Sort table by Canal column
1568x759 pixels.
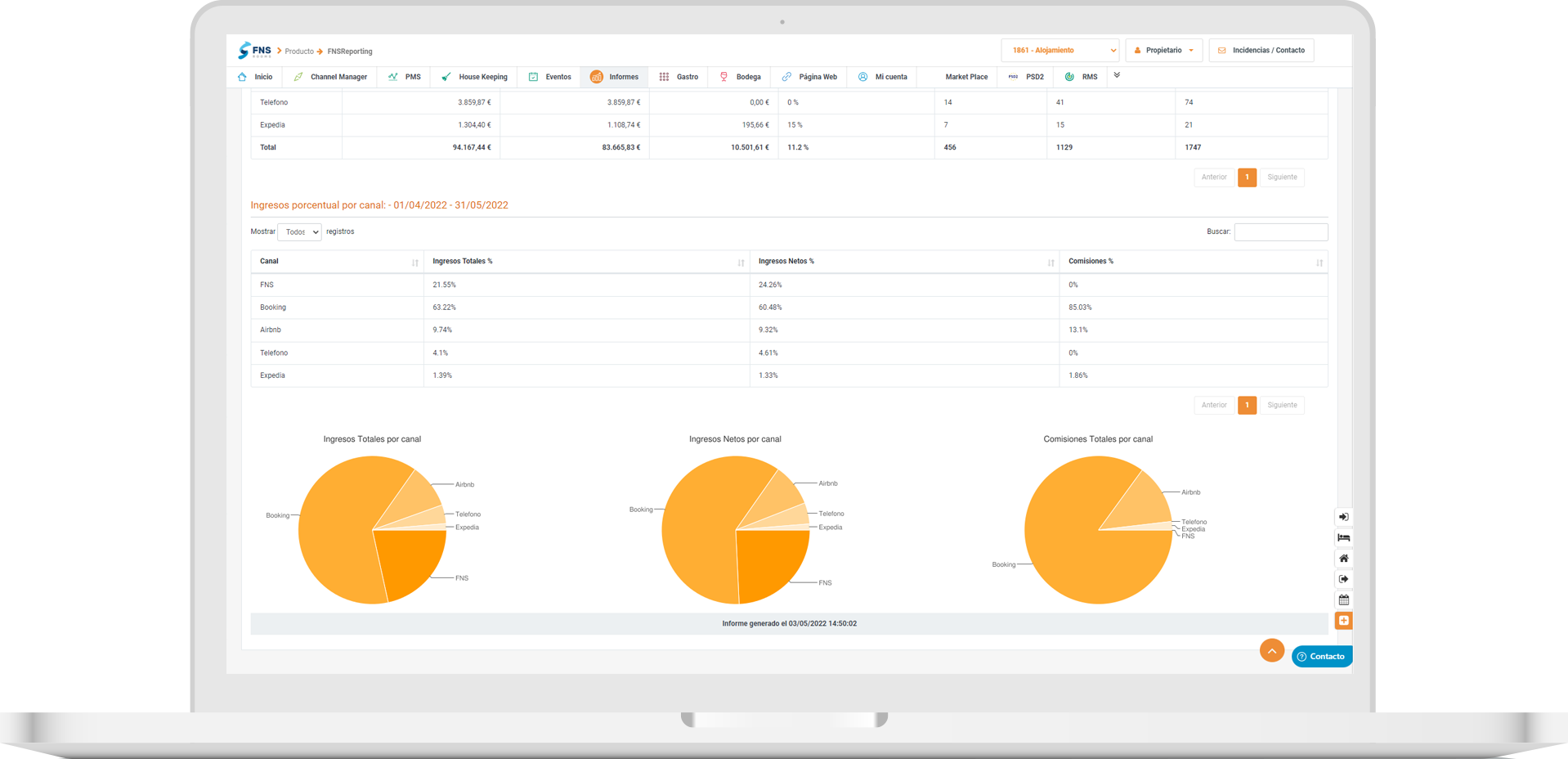(337, 262)
